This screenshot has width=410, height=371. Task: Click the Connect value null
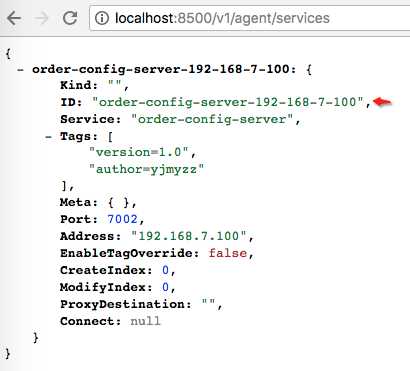145,321
